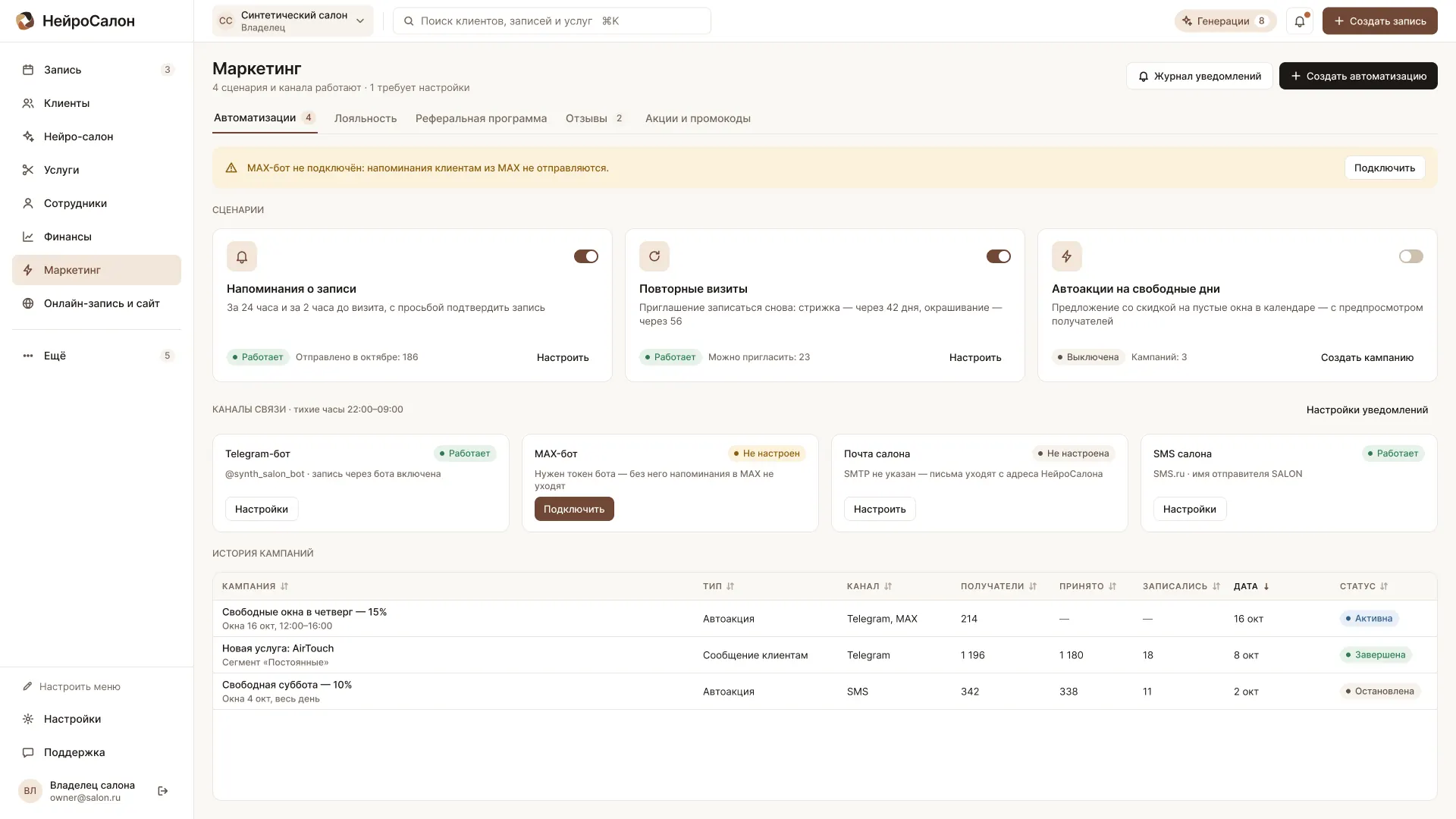Open Поддержка via its chat icon

coord(28,752)
